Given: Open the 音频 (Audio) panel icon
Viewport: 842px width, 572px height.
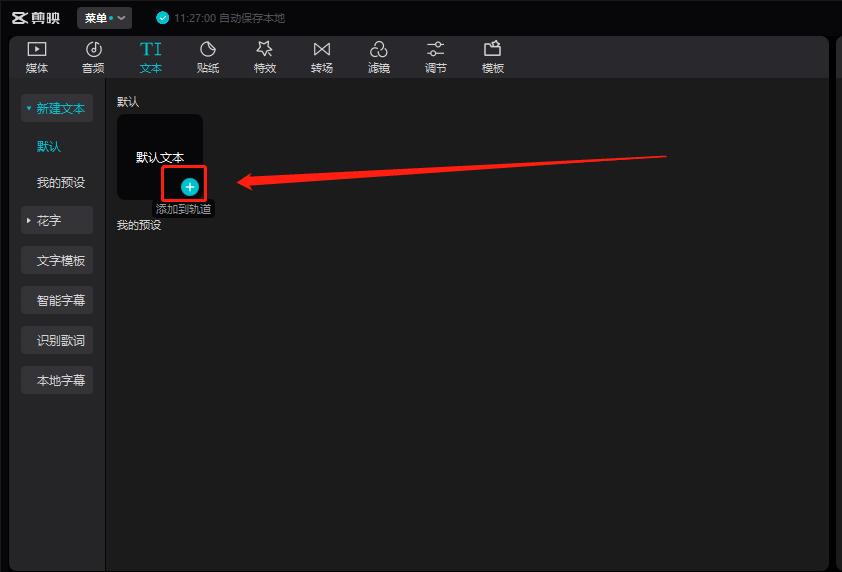Looking at the screenshot, I should 93,49.
